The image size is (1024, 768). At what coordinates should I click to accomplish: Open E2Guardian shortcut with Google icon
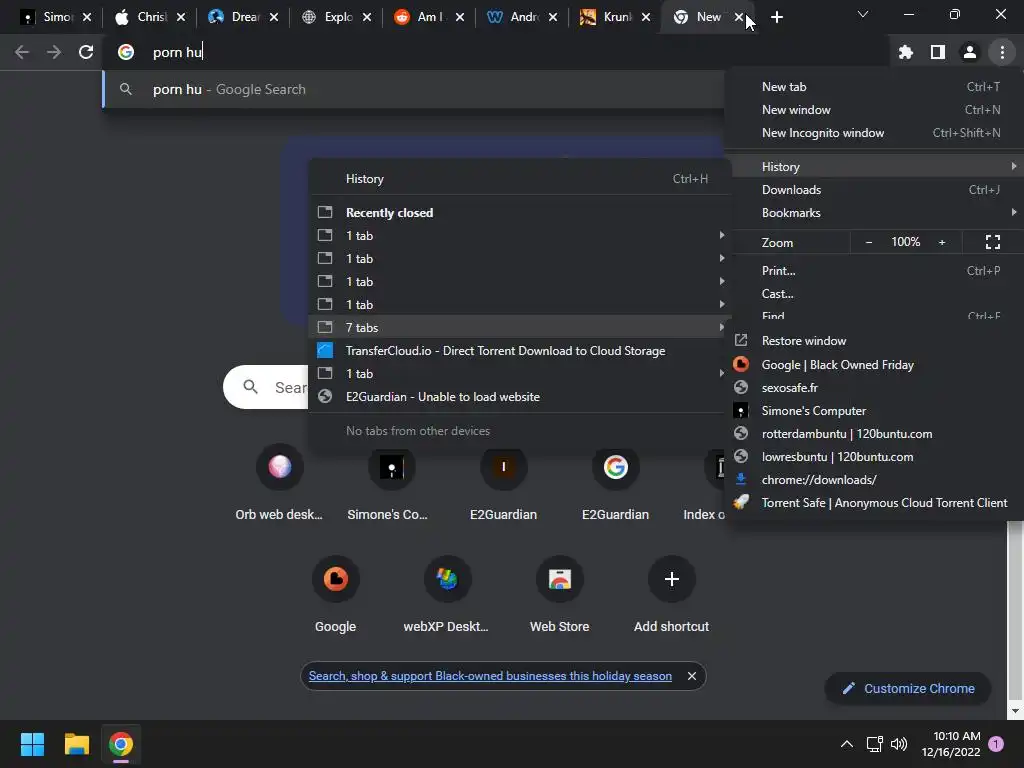(615, 483)
